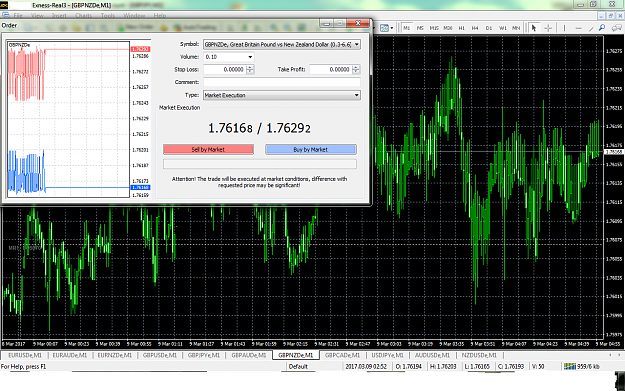Switch chart to M1 timeframe

pyautogui.click(x=407, y=28)
